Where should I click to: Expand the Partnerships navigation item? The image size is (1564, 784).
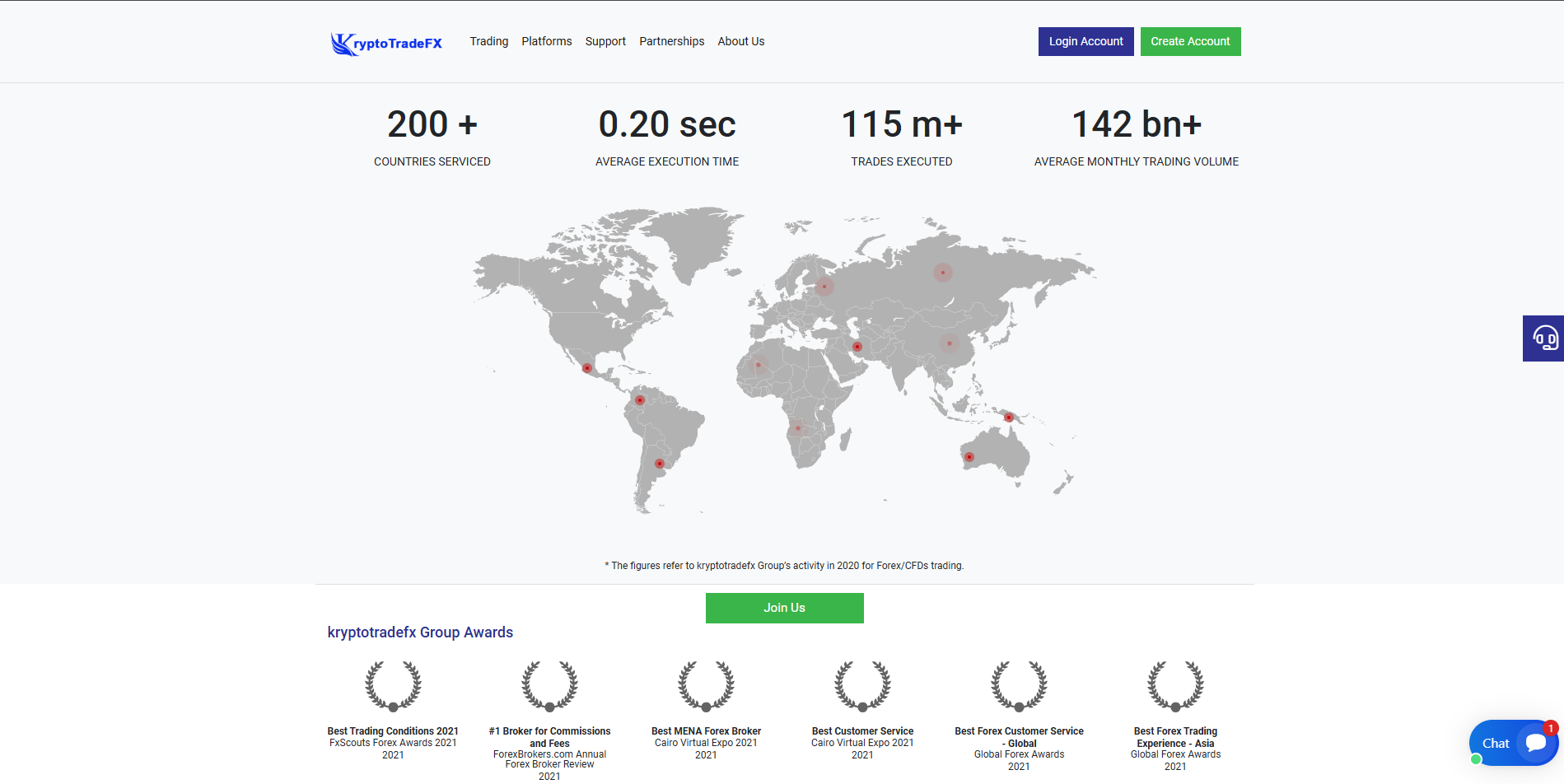(671, 41)
